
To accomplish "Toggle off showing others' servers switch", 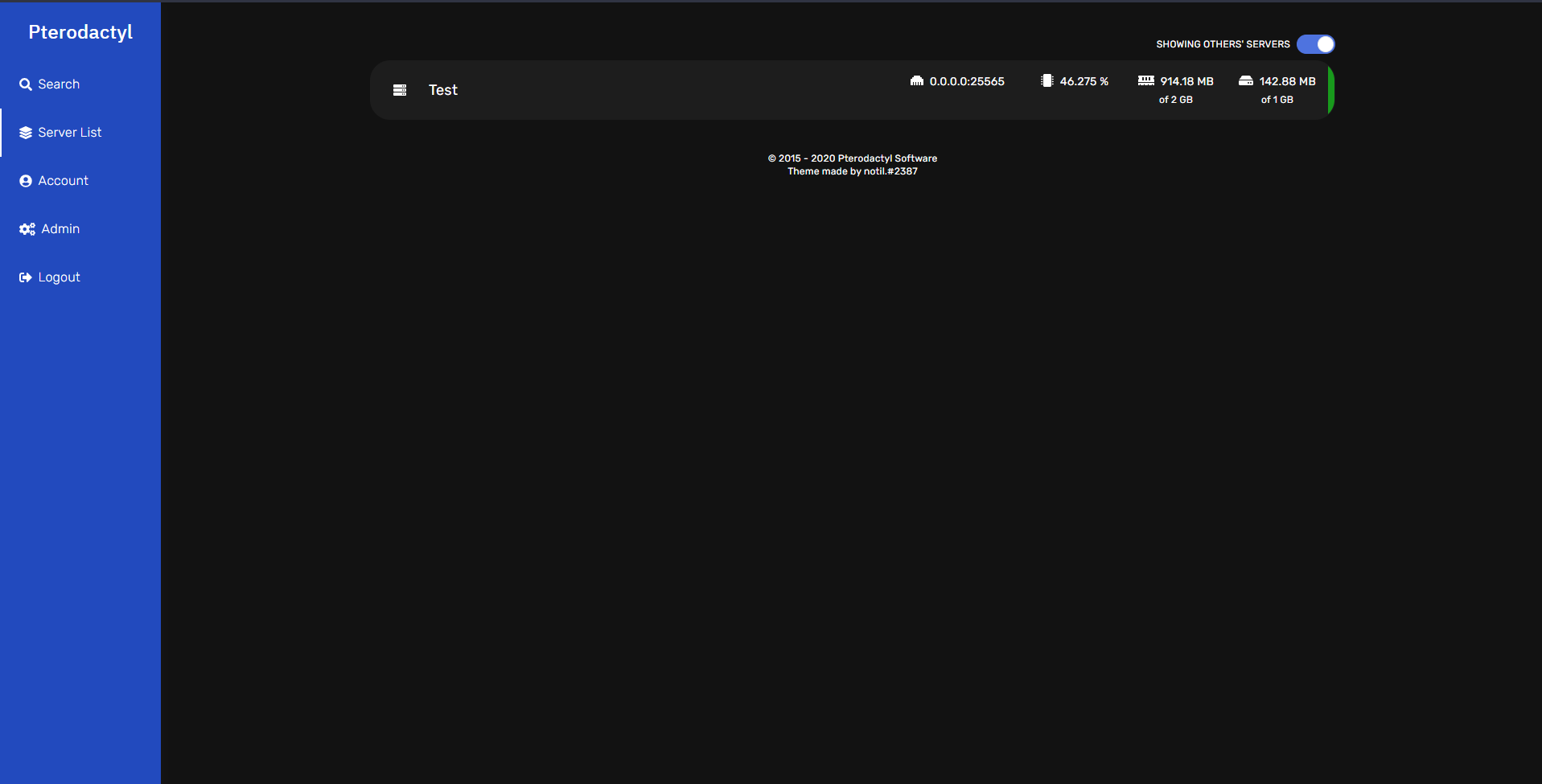I will 1315,44.
